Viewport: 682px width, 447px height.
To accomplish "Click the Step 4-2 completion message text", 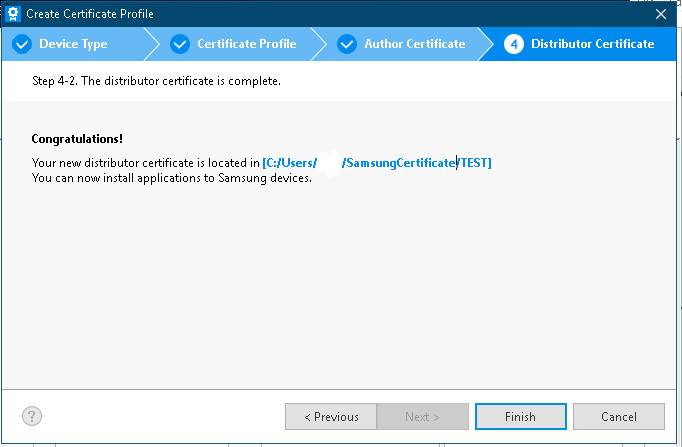I will pyautogui.click(x=156, y=81).
